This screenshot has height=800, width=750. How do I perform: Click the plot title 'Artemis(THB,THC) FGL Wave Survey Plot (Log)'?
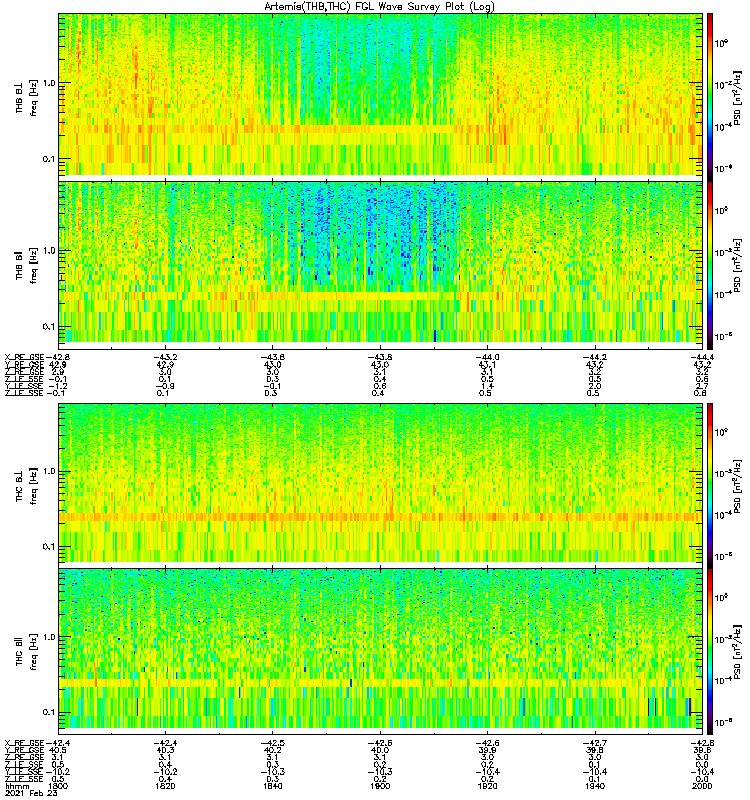(x=379, y=7)
